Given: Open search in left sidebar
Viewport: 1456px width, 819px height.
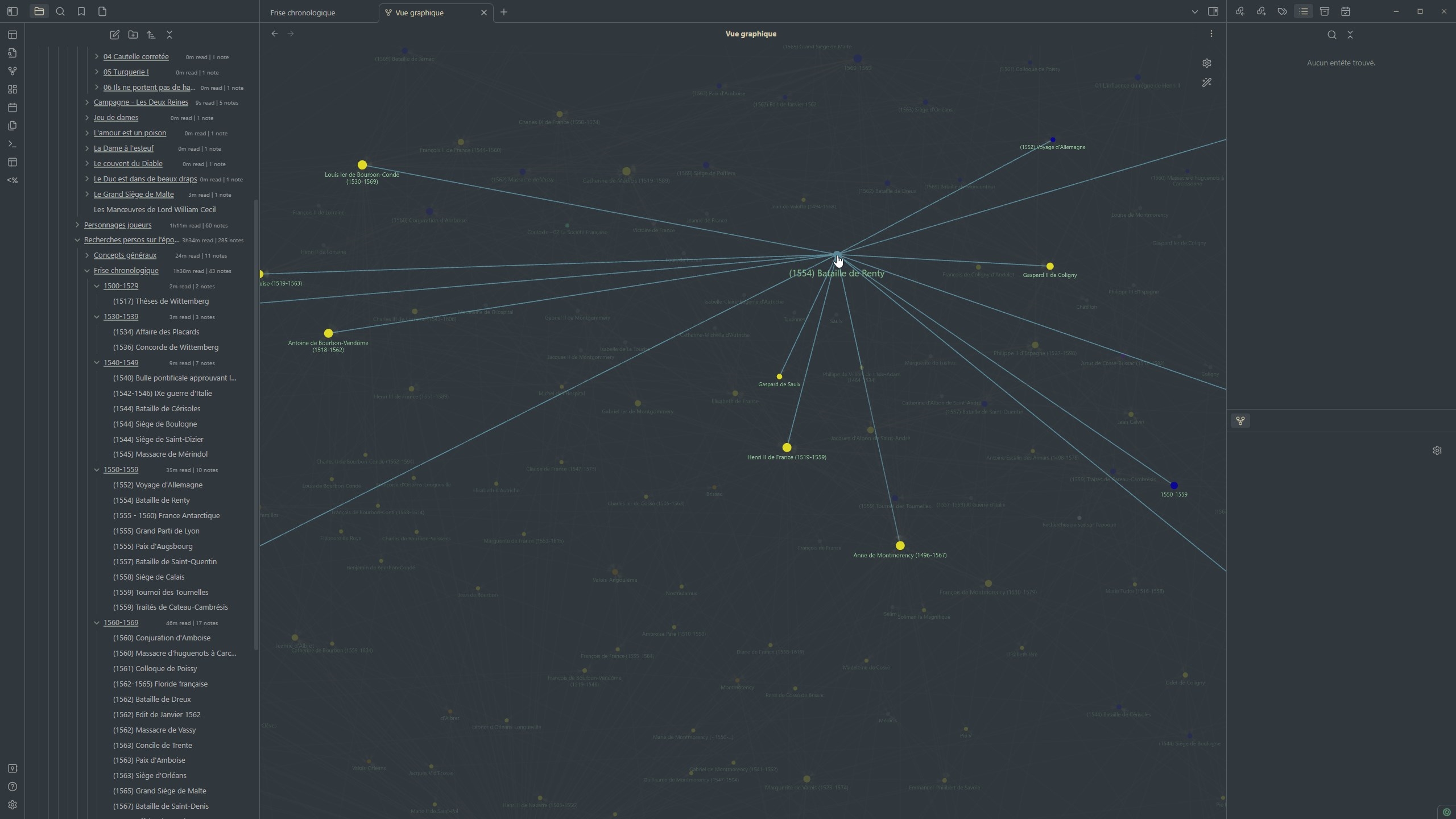Looking at the screenshot, I should point(60,11).
